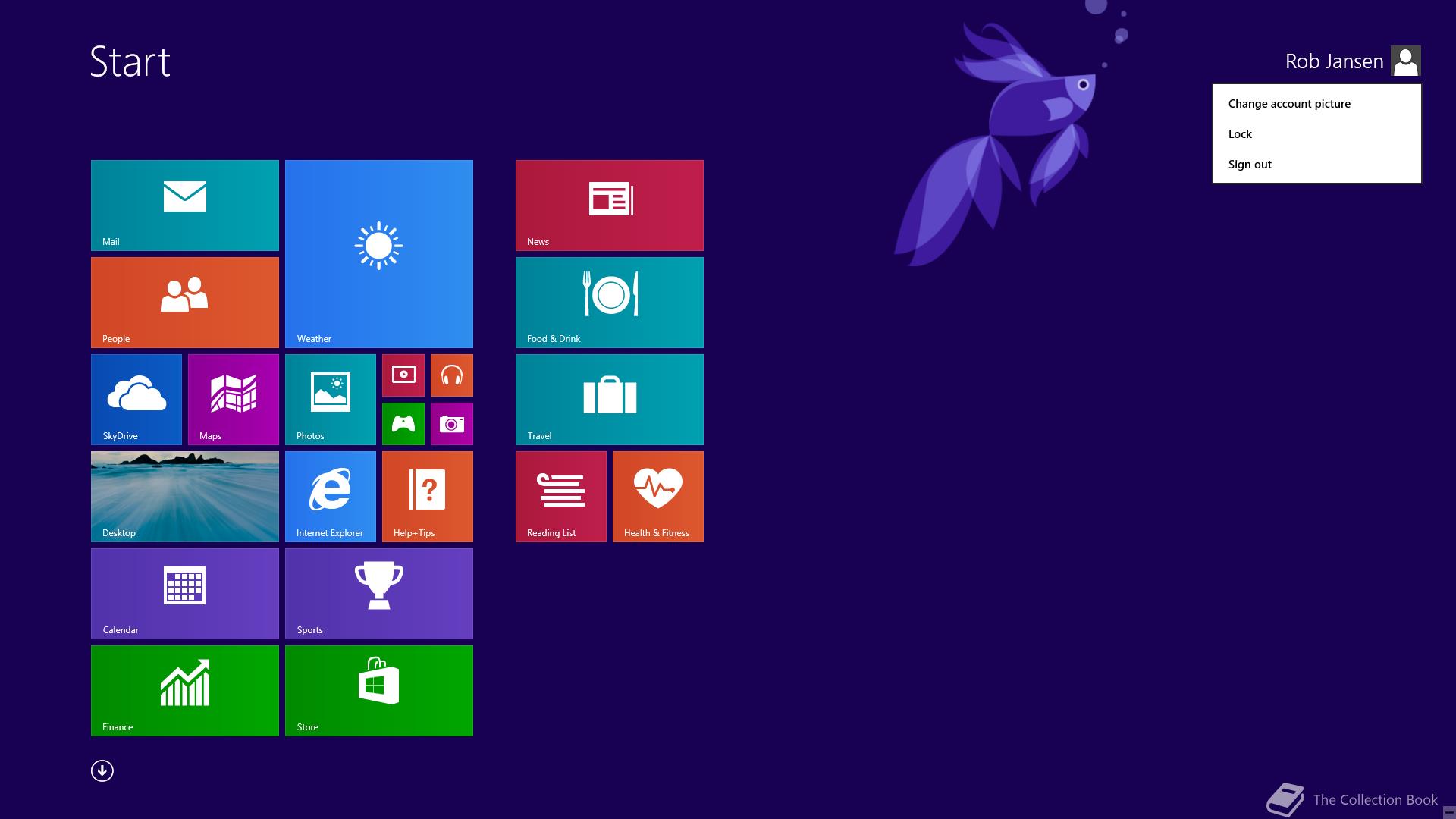
Task: Show all apps with down arrow
Action: 102,770
